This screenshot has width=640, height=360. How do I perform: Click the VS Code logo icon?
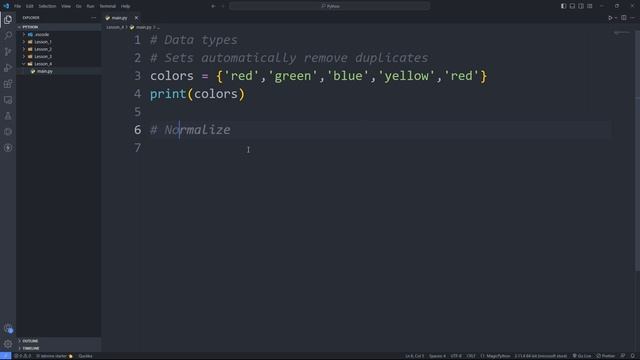coord(6,6)
